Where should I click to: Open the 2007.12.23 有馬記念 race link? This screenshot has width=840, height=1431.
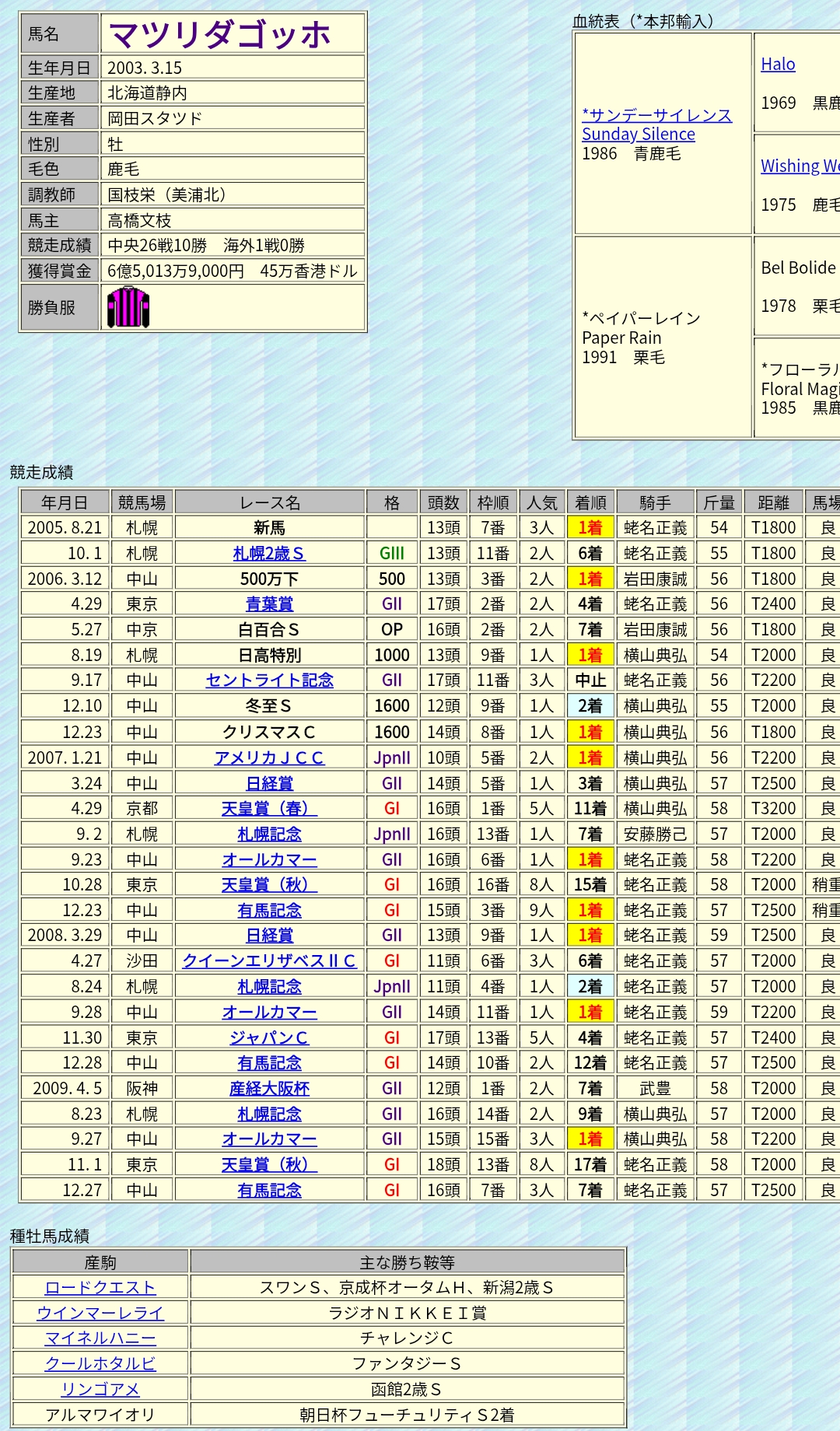tap(269, 911)
